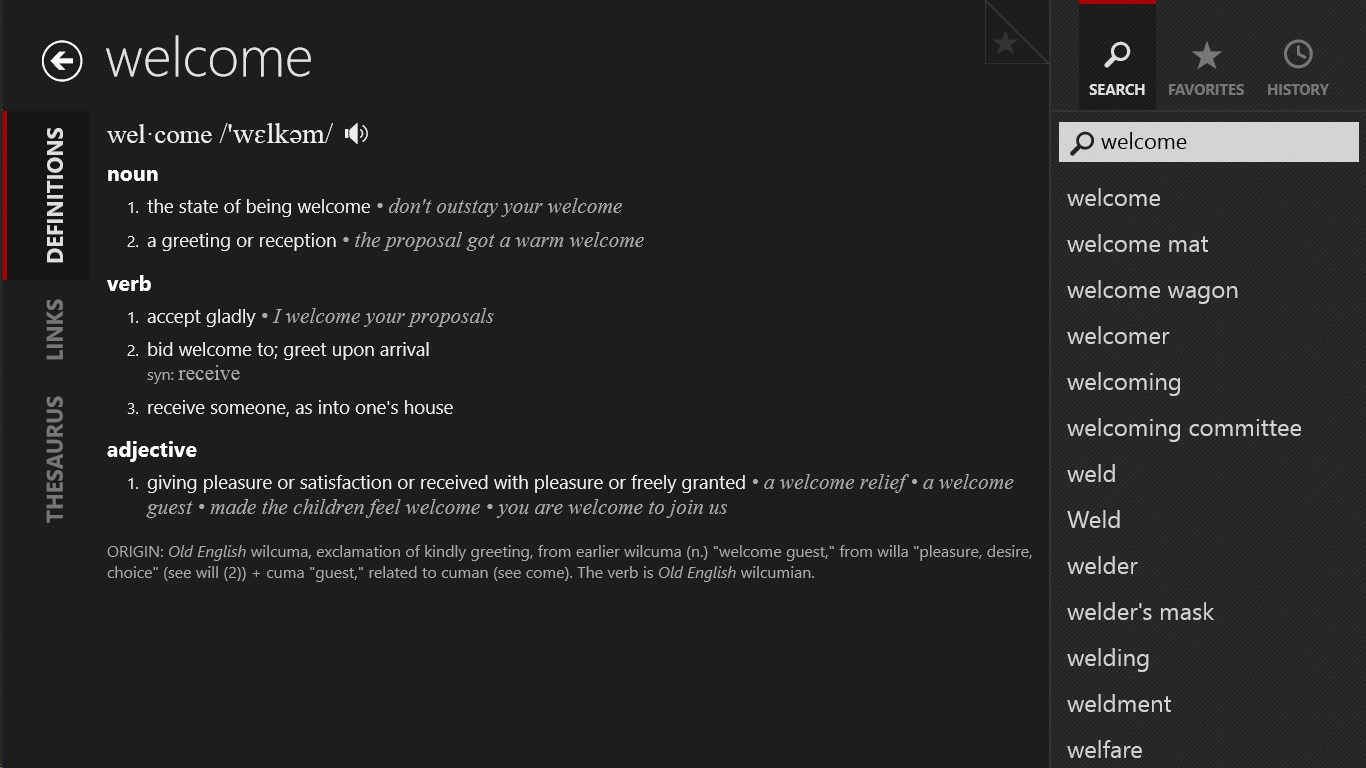Open the Search tab
This screenshot has height=768, width=1366.
pyautogui.click(x=1116, y=66)
